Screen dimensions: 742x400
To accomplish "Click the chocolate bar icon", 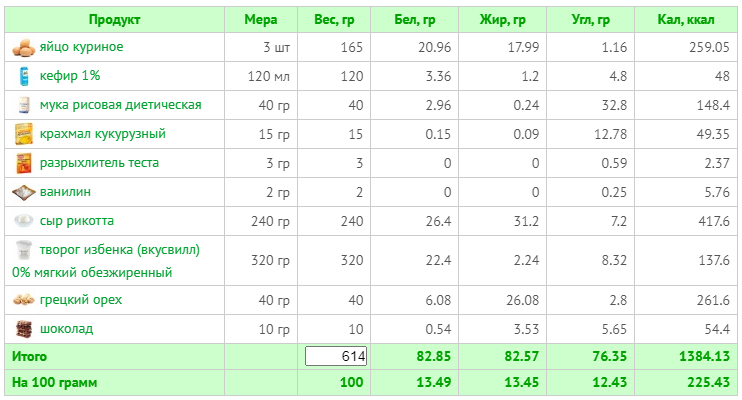I will coord(24,329).
